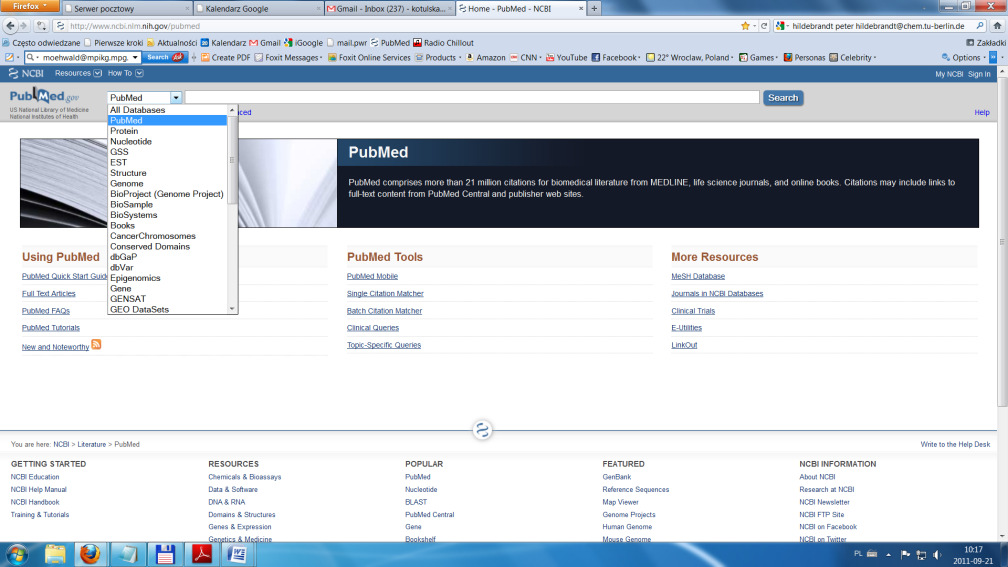The image size is (1008, 567).
Task: Click the page vertical scrollbar down arrow
Action: (x=1002, y=536)
